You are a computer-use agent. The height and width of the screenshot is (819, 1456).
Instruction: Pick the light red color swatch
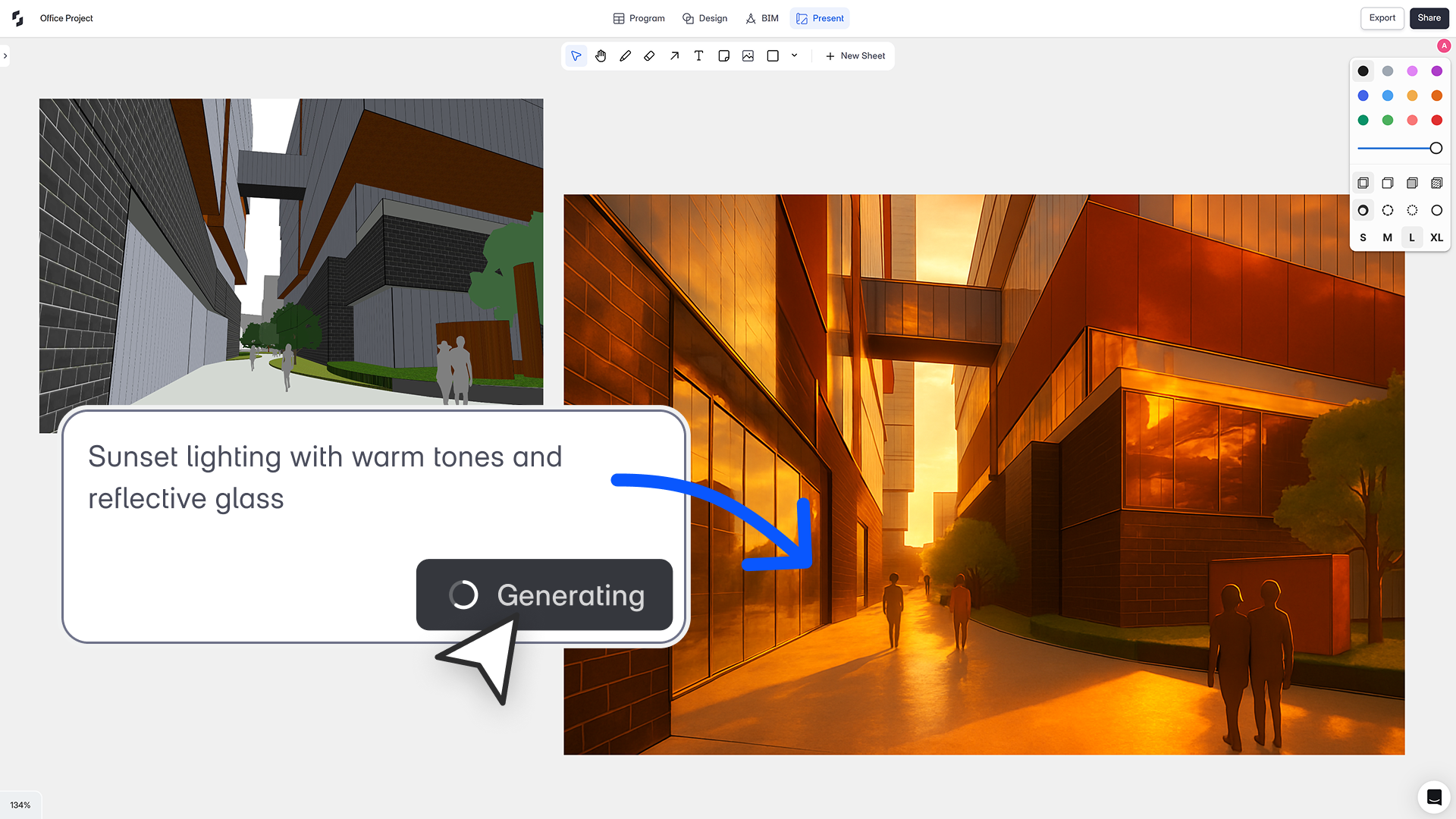[1412, 121]
